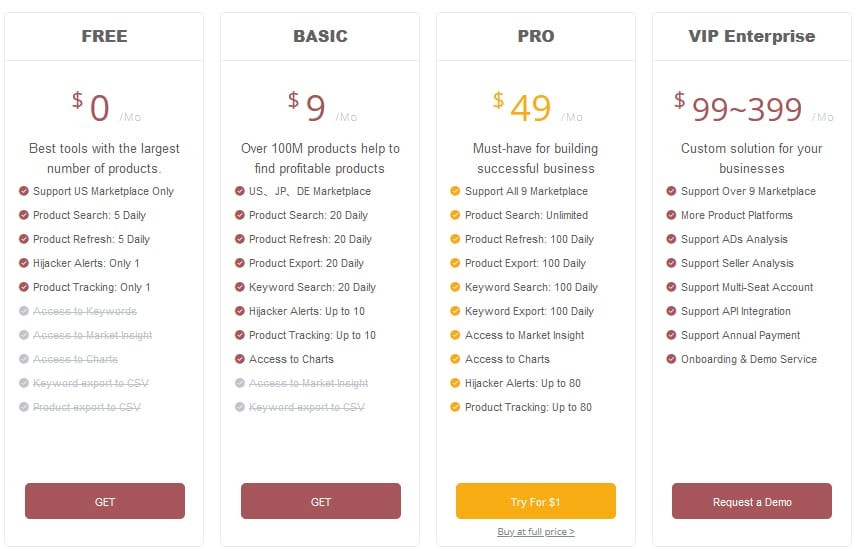Click the $49 PRO price text
Screen dimensions: 858x558
[522, 107]
